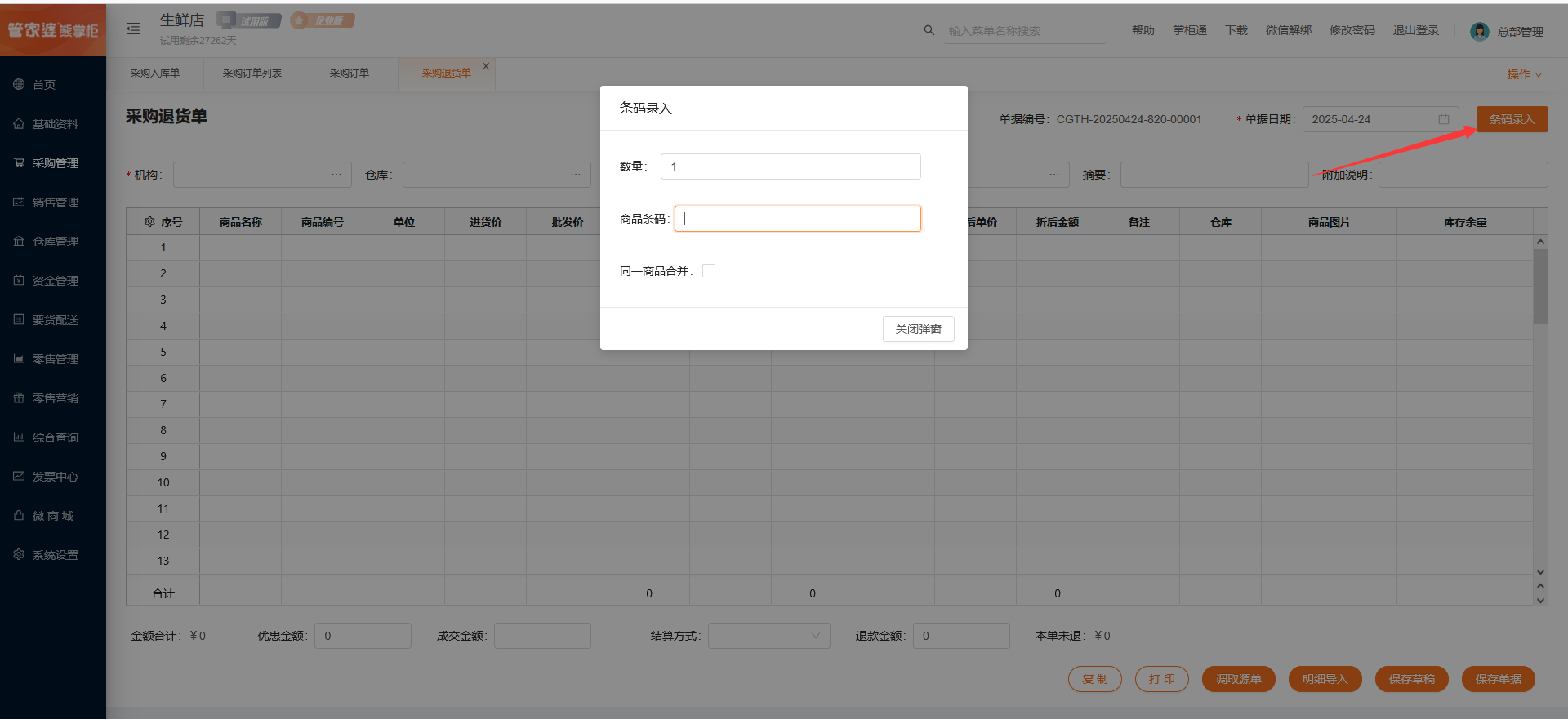Close the 采购退货单 tab with the X
The width and height of the screenshot is (1568, 719).
tap(486, 66)
